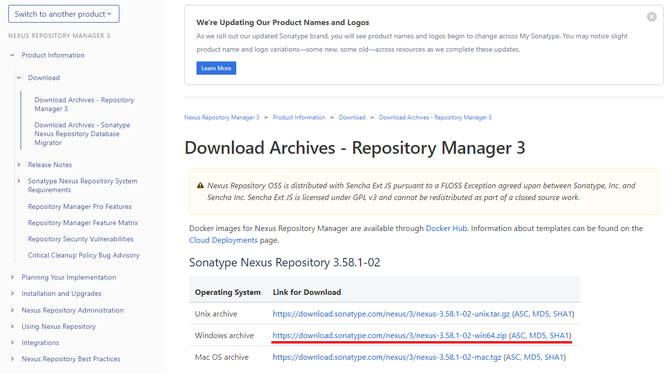Download the Windows archive win64.zip link
Viewport: 670px width, 374px height.
click(389, 336)
